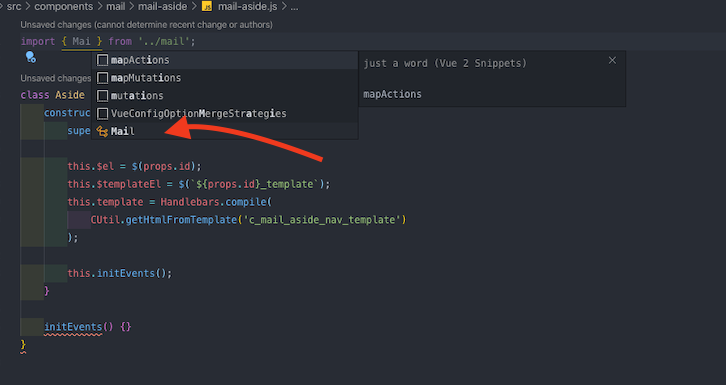This screenshot has height=385, width=726.
Task: Choose the mapMutations completion item
Action: pyautogui.click(x=225, y=78)
